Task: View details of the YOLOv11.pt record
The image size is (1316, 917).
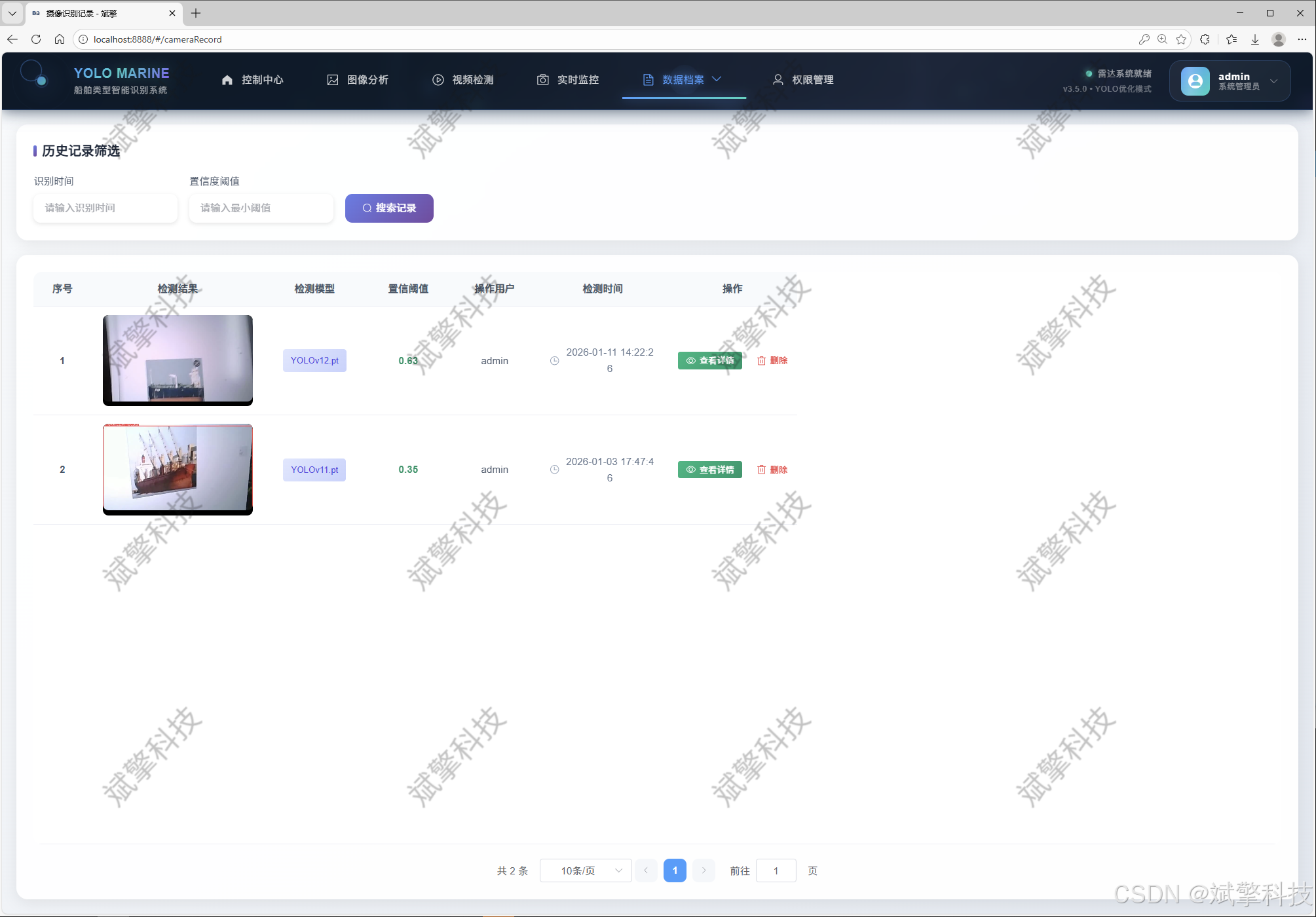Action: pos(709,470)
